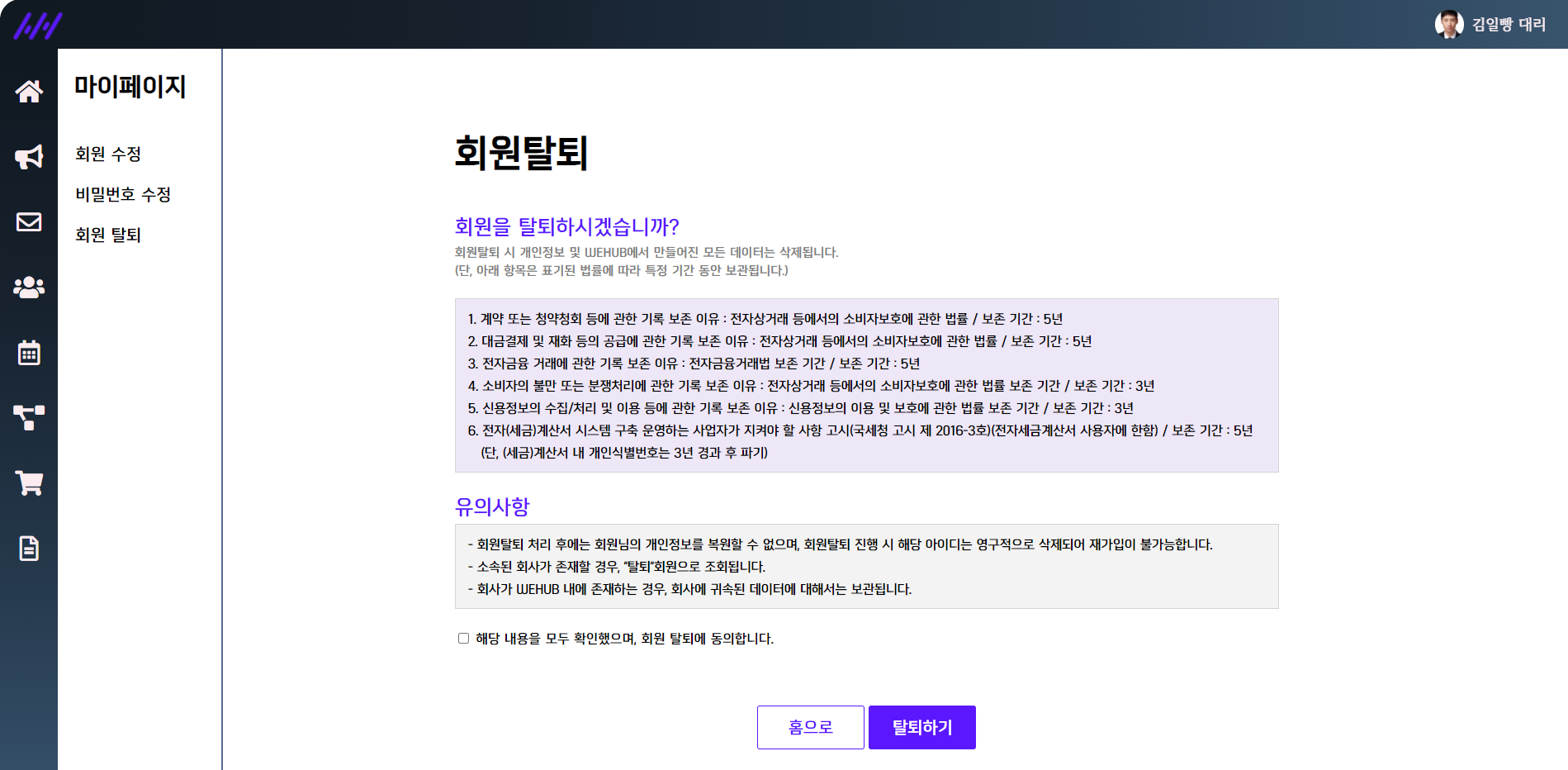Click the note about 개인식별번호는 3년 경과 후 파기

click(624, 453)
